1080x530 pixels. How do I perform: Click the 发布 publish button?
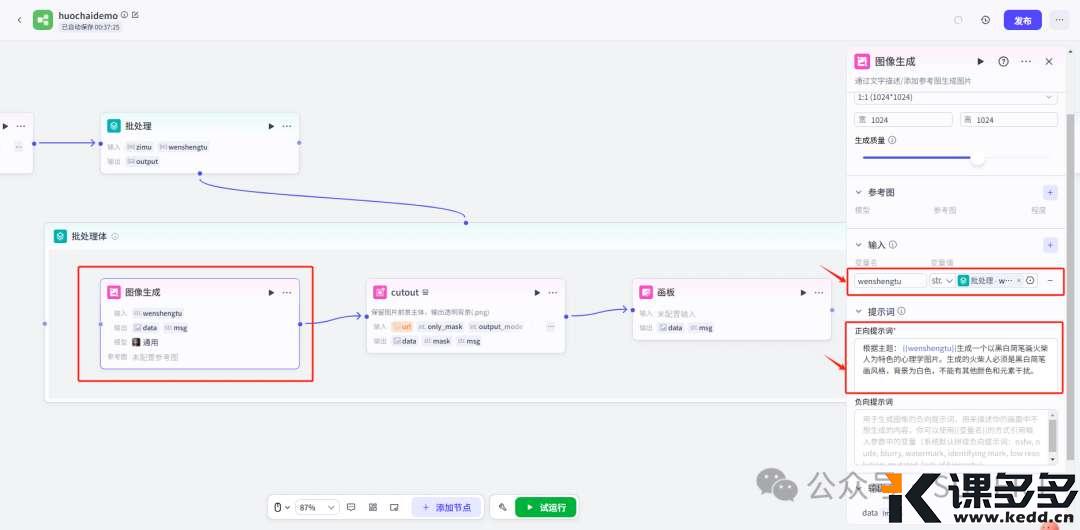[1022, 20]
